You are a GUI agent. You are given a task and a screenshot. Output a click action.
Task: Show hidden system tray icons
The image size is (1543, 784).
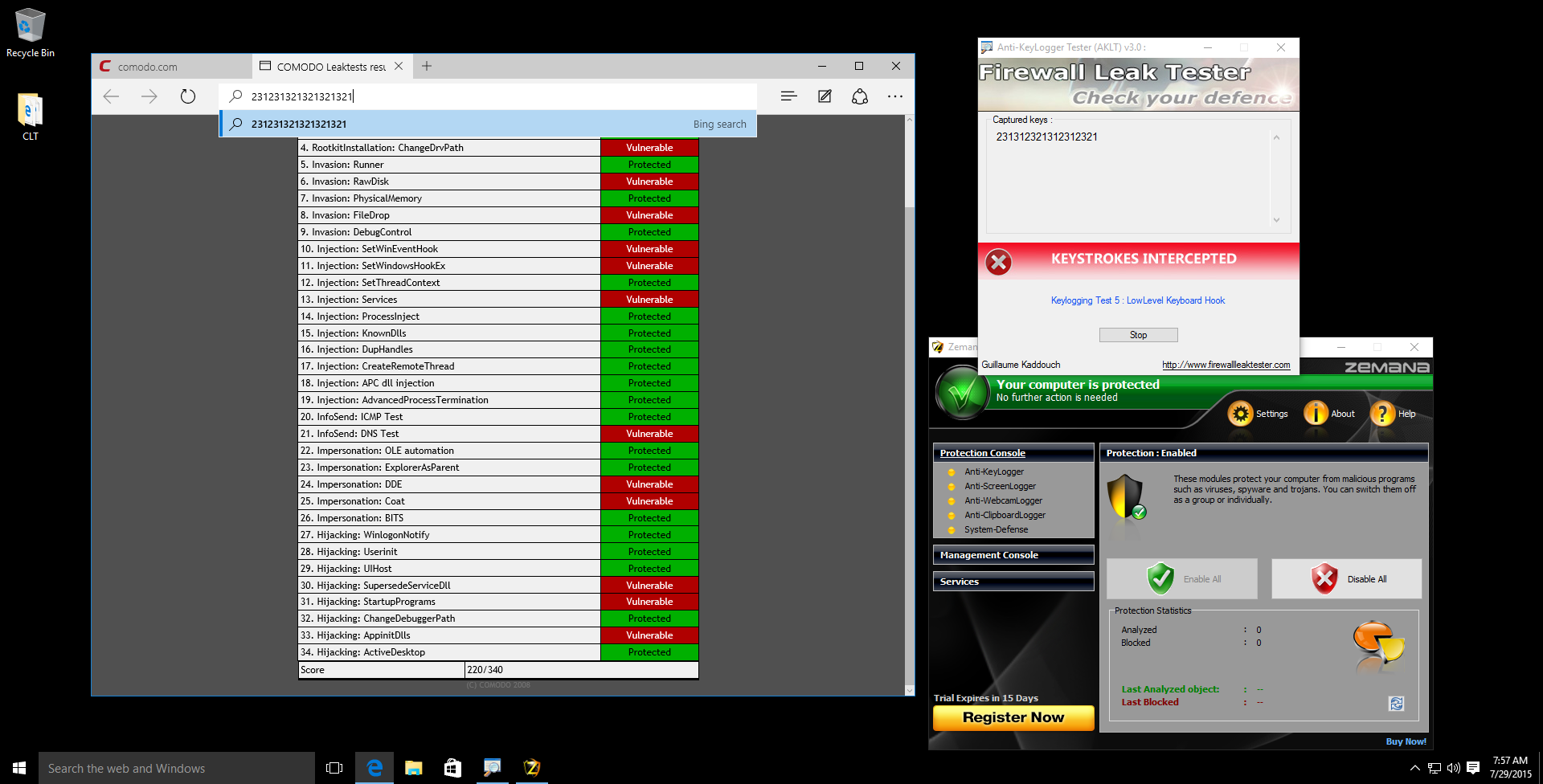tap(1414, 768)
